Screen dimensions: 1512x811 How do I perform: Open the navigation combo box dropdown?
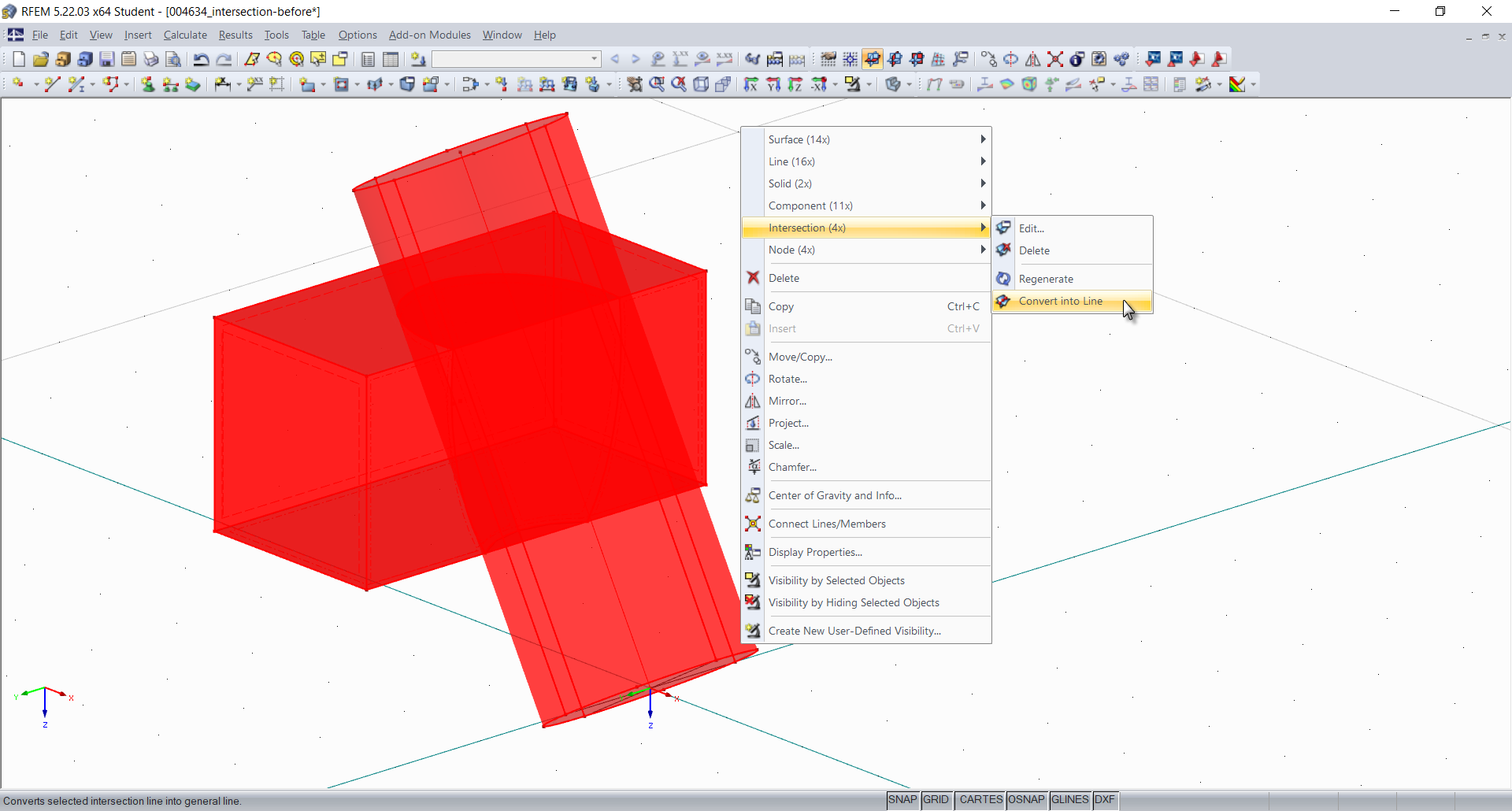592,59
